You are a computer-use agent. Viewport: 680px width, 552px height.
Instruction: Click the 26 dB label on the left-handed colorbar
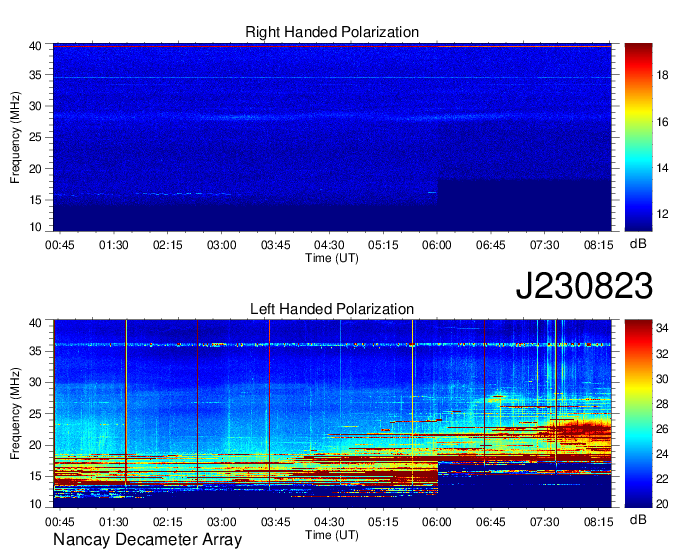(x=662, y=429)
